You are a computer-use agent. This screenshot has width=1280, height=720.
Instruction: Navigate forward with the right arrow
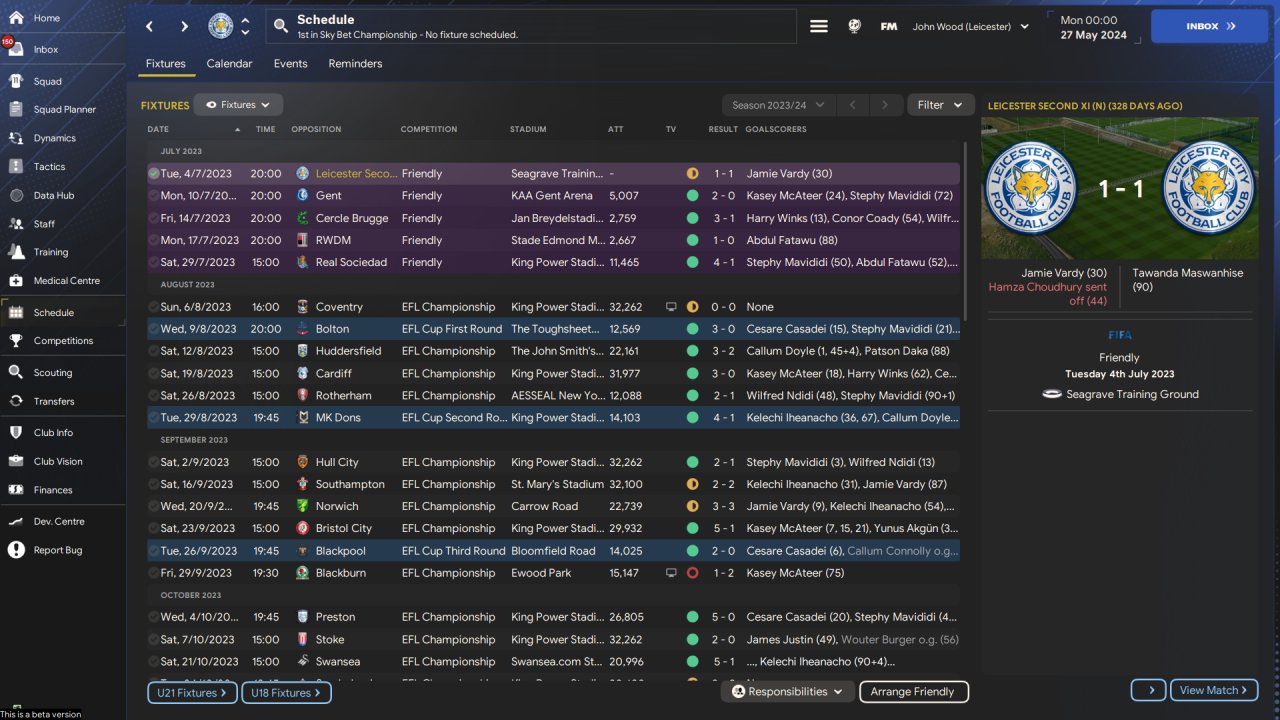[x=184, y=26]
